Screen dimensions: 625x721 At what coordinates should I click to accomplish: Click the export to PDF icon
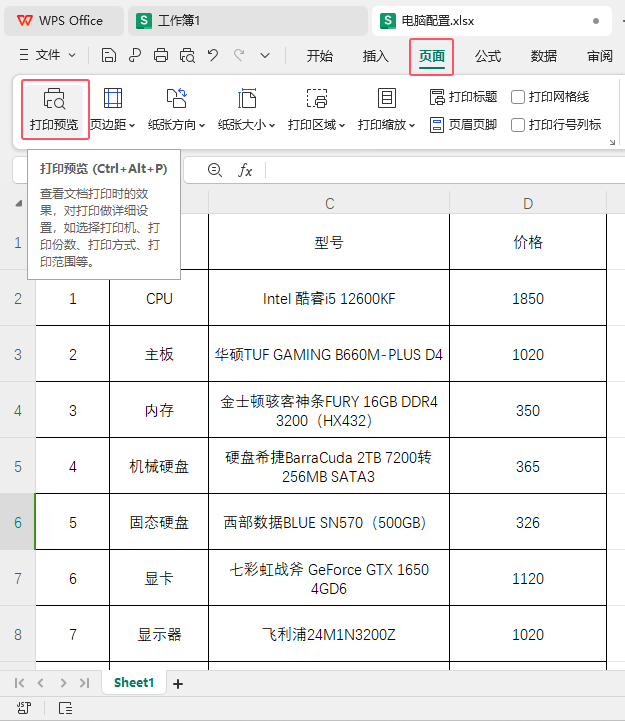coord(135,56)
